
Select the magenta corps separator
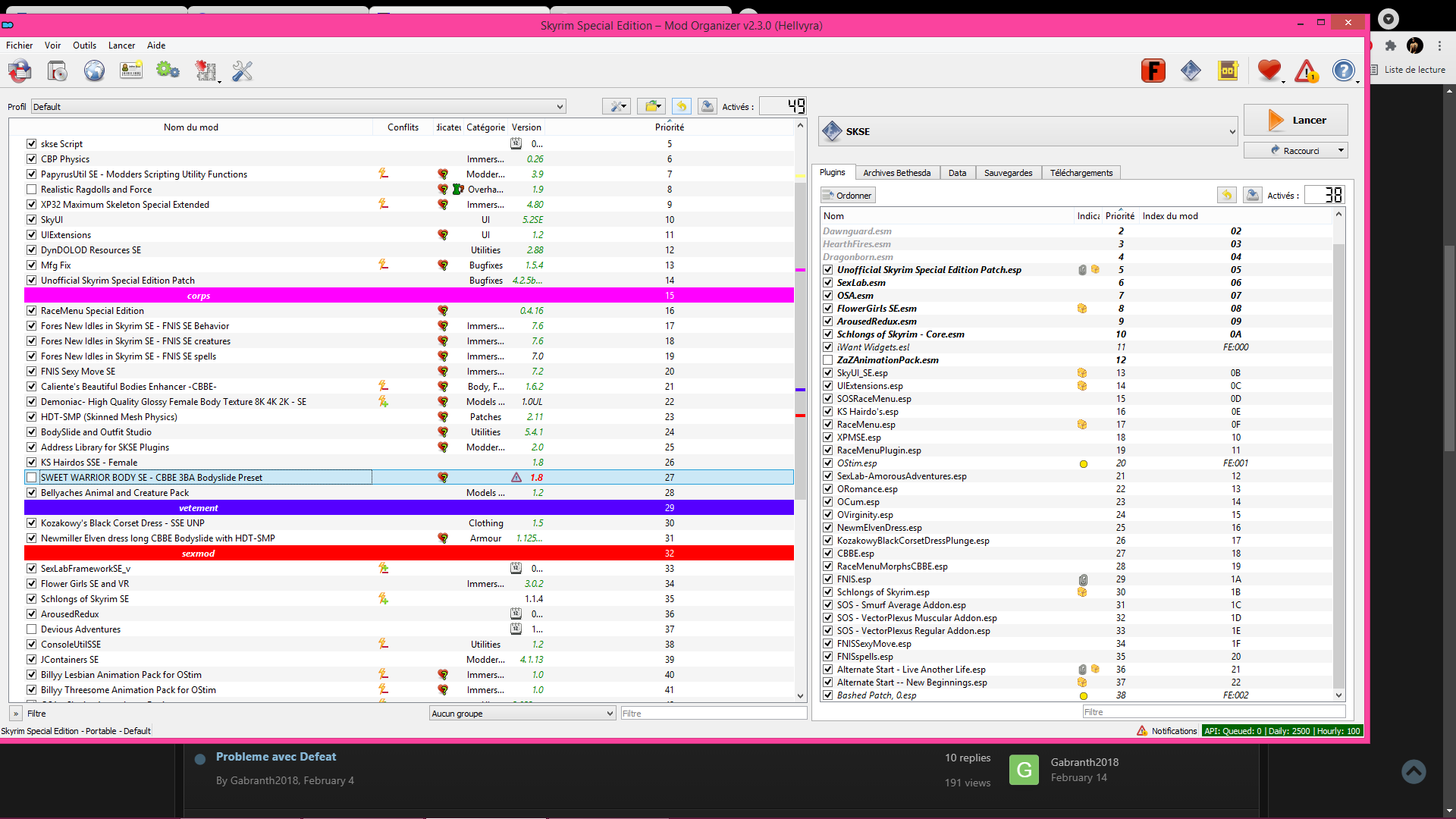tap(409, 296)
